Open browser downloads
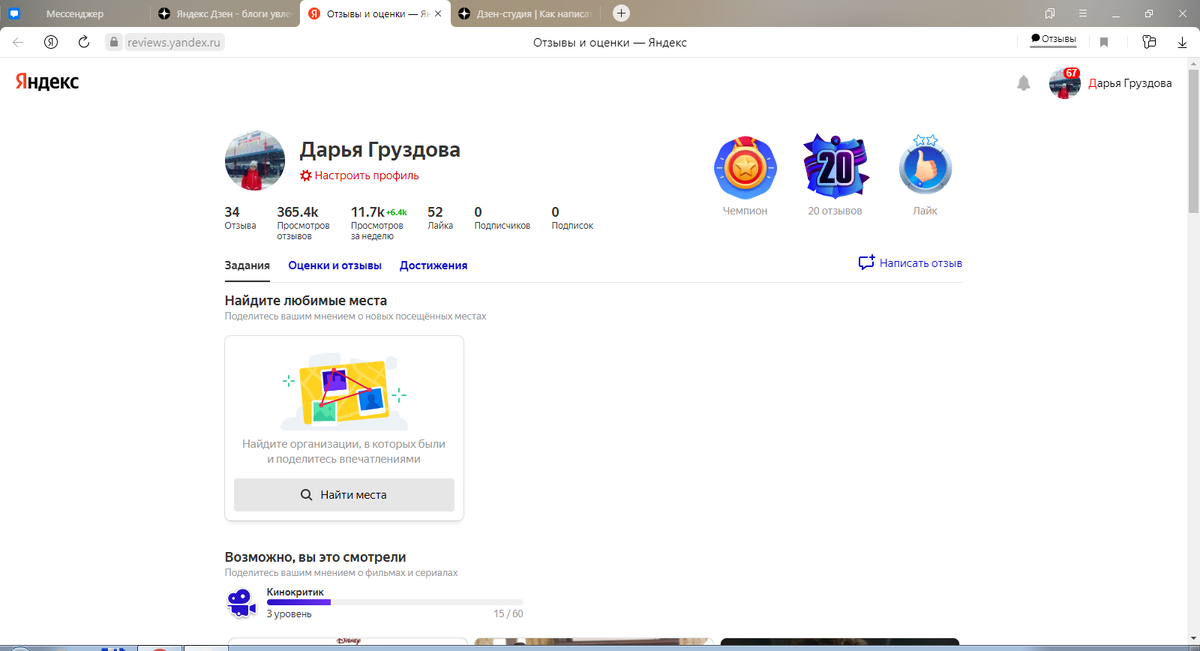Screen dimensions: 1200x651 coord(1181,42)
